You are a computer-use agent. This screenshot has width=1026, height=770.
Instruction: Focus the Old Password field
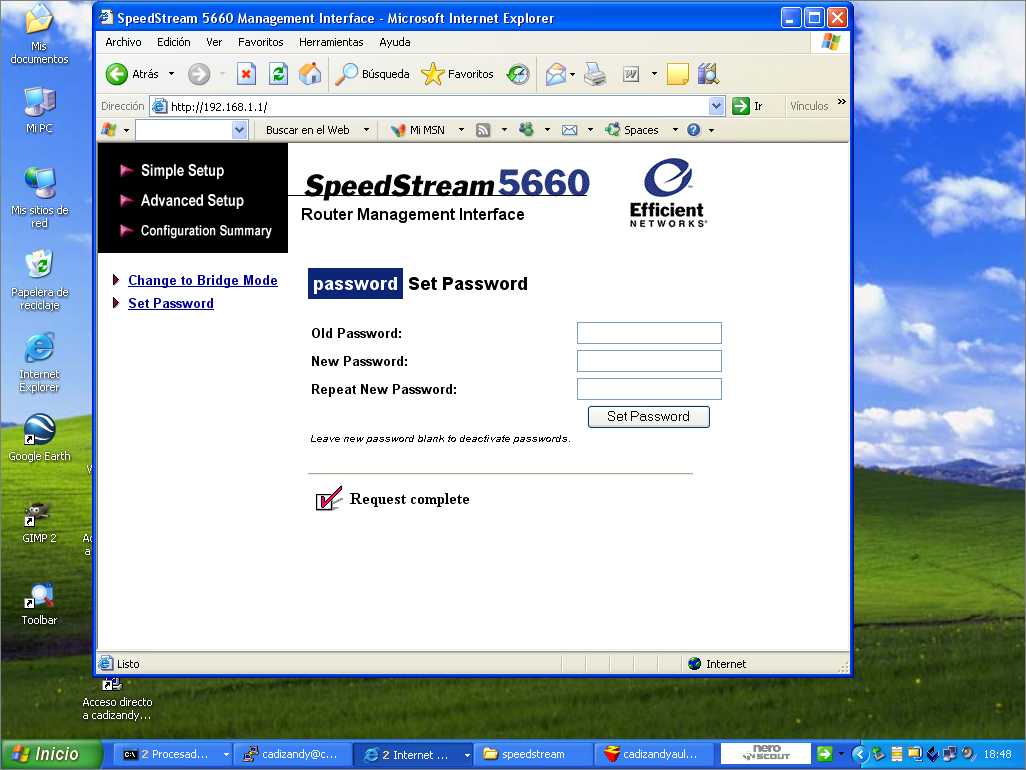click(x=649, y=333)
